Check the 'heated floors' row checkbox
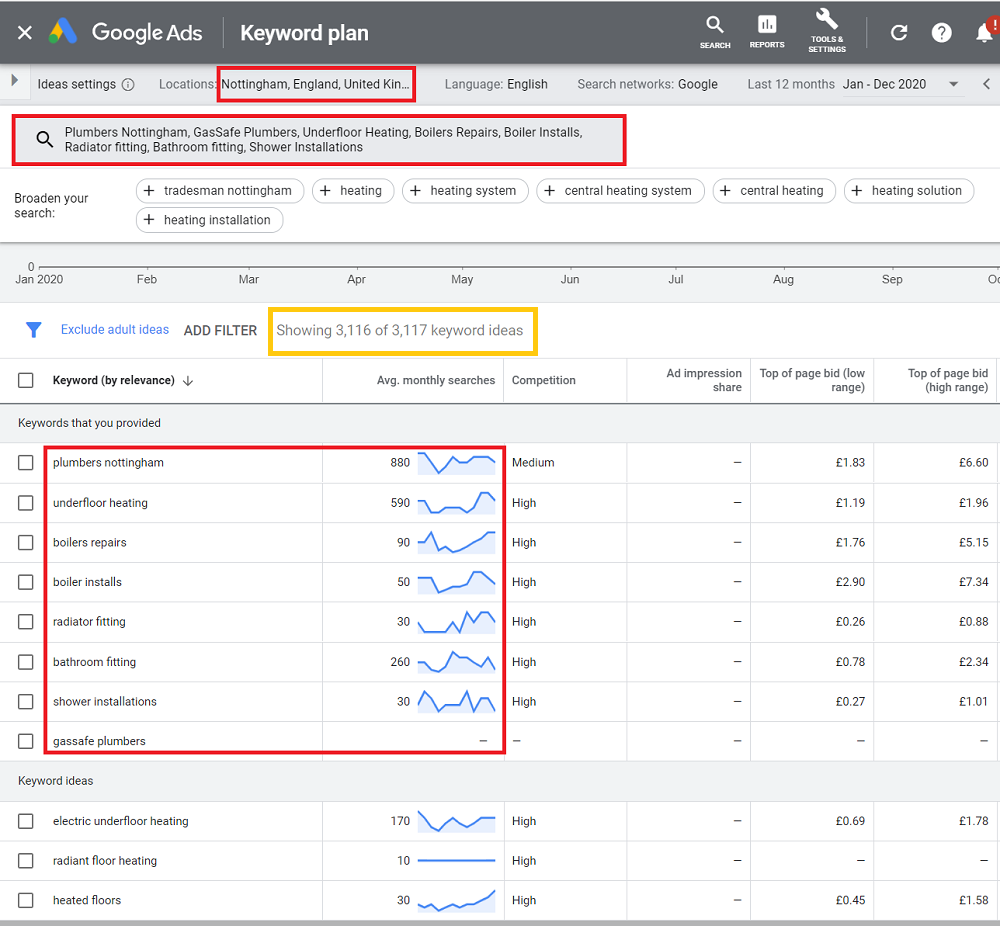The image size is (1000, 926). (26, 900)
